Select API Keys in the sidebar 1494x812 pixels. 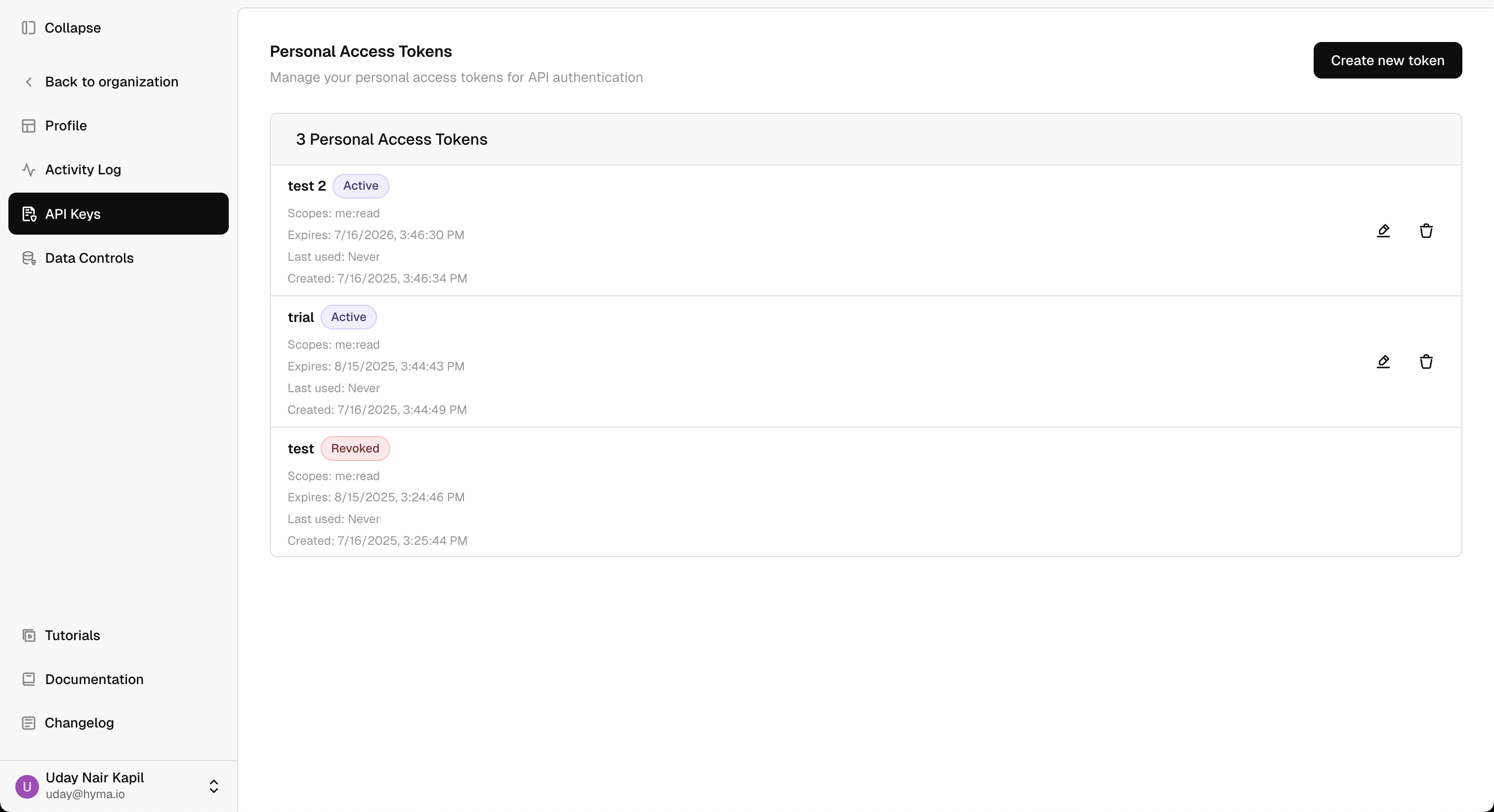(x=118, y=214)
